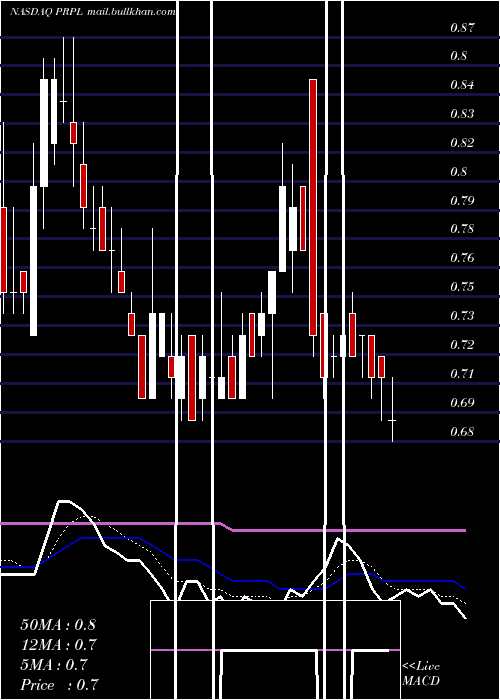Click the 50MA : 0.8 readout

pos(58,625)
